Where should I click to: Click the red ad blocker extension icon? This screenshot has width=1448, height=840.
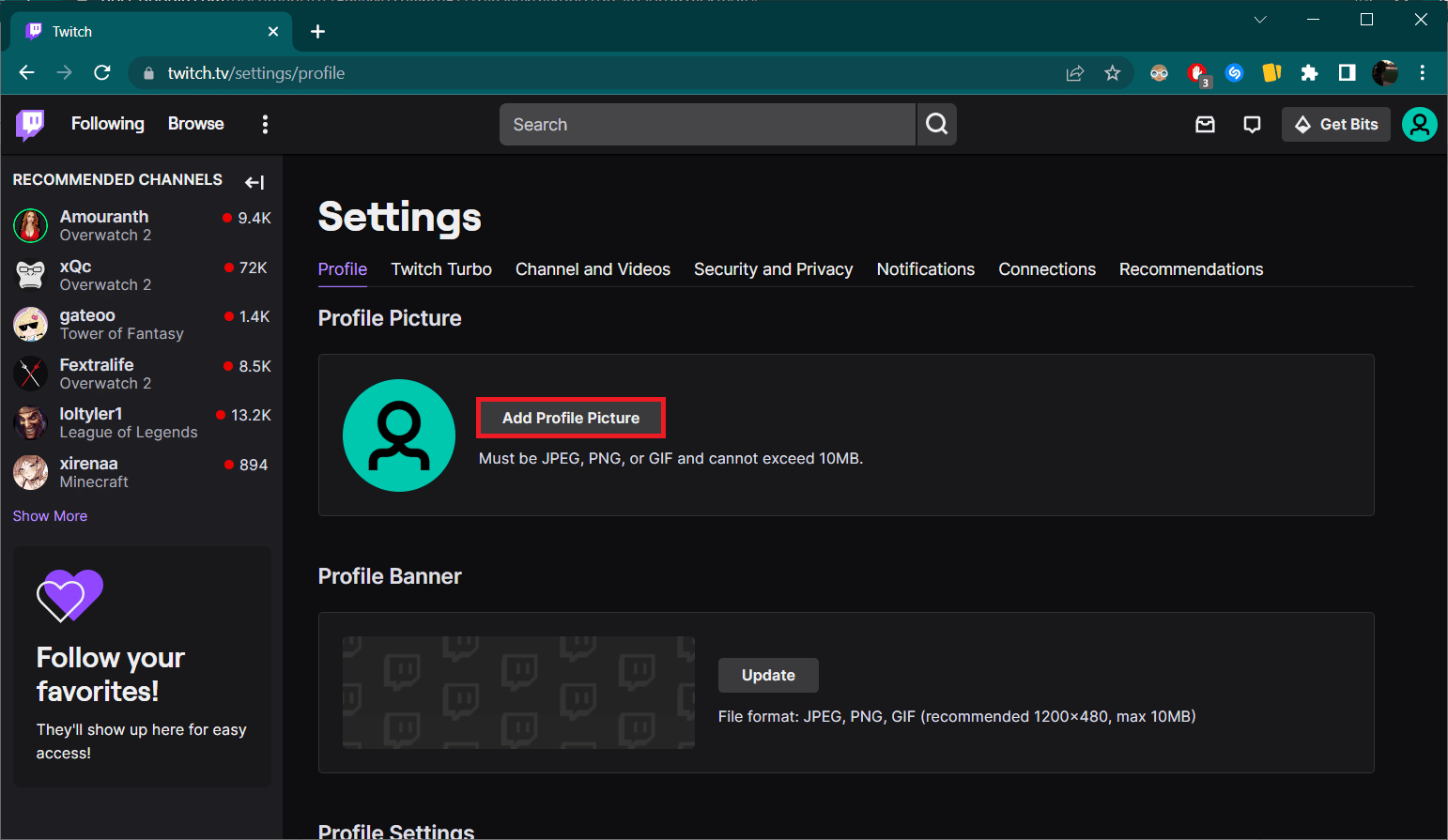(1197, 73)
